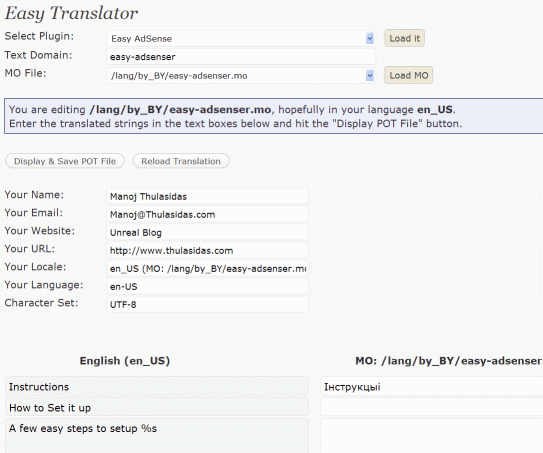The image size is (543, 453).
Task: Click the Load it button
Action: tap(404, 38)
